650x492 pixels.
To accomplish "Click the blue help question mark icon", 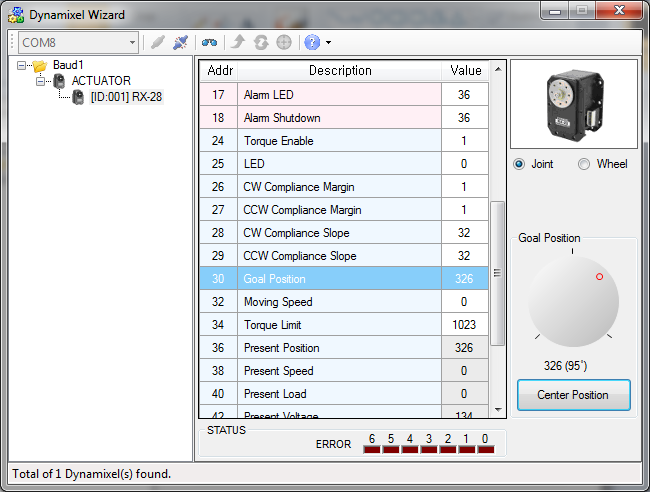I will tap(312, 43).
